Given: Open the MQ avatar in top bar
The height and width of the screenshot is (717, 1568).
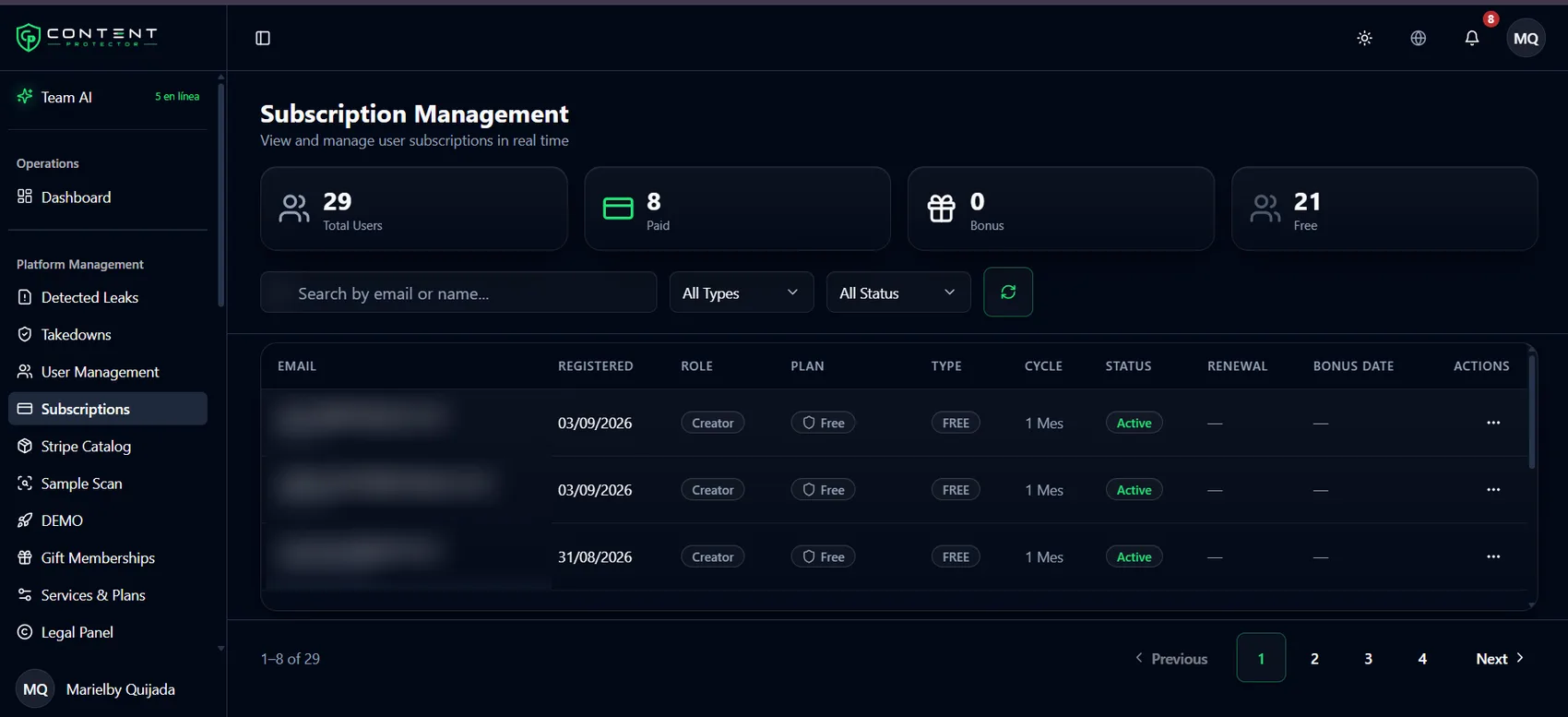Looking at the screenshot, I should pyautogui.click(x=1526, y=38).
